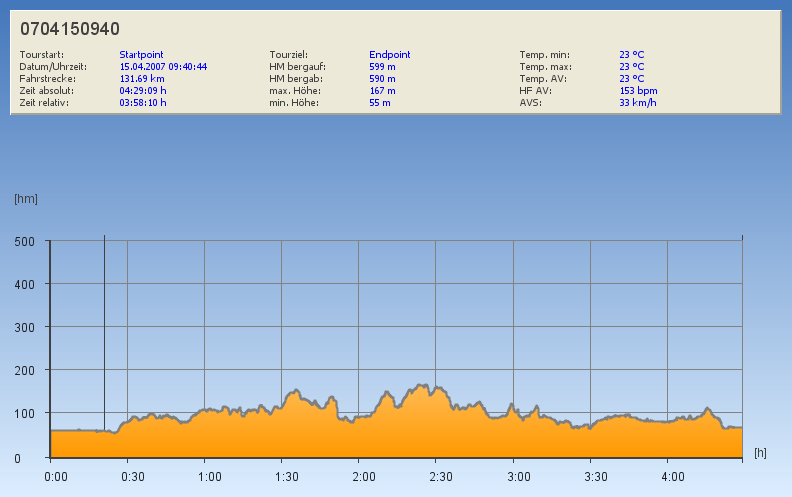Screen dimensions: 792x497
Task: Select the min. Höhe value 55 m
Action: (379, 103)
